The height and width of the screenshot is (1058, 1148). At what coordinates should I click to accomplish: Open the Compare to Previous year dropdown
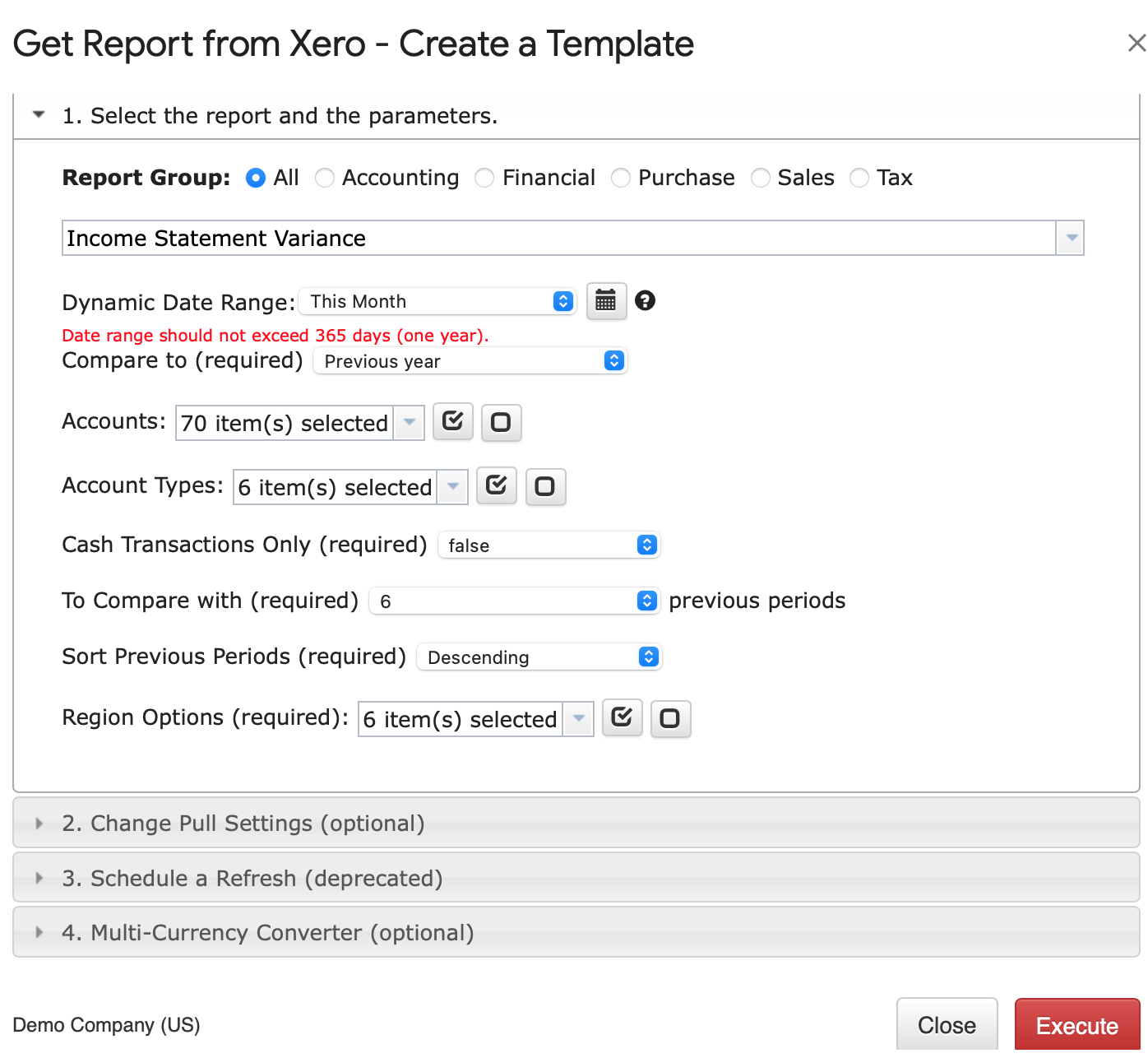(470, 361)
